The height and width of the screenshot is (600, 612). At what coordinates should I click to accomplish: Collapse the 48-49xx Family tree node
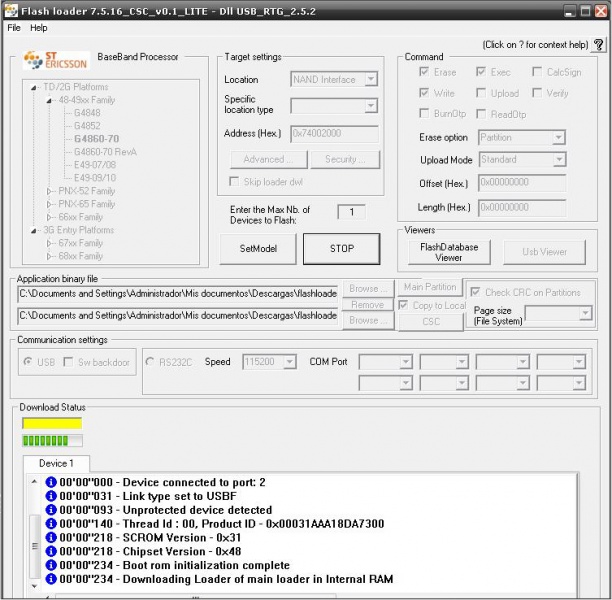point(49,101)
